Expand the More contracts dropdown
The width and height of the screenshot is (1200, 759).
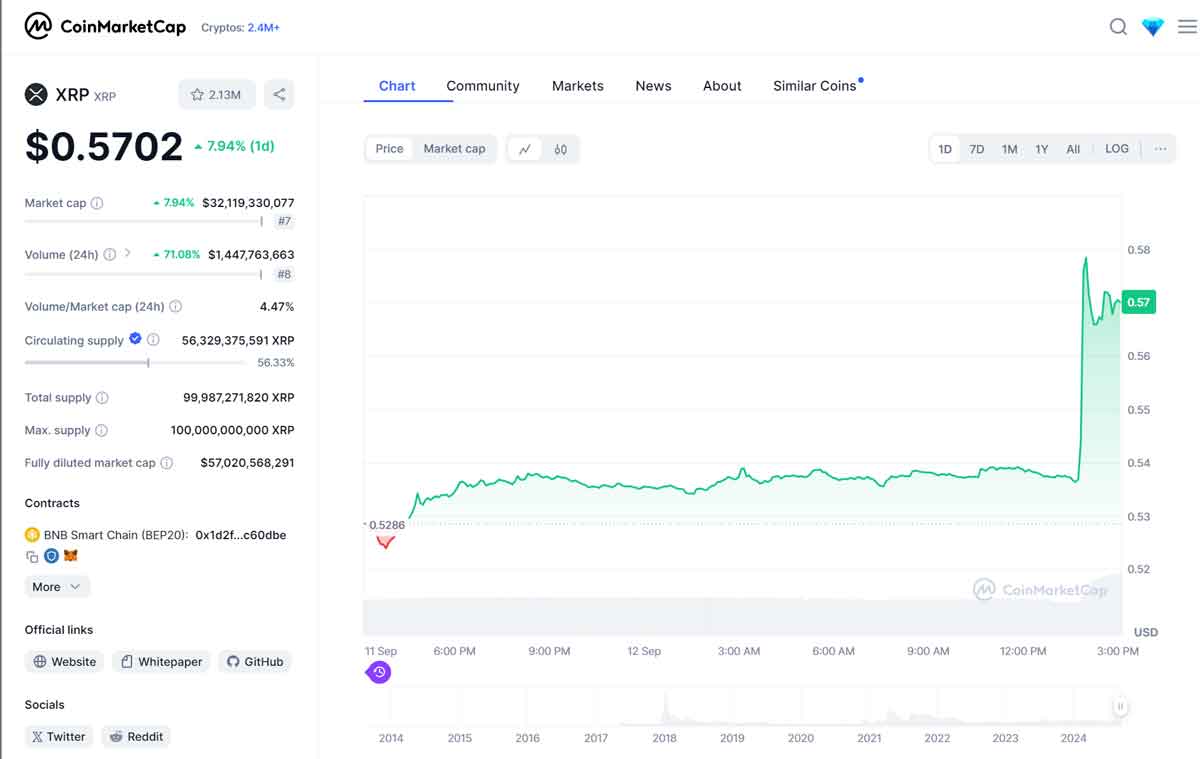[x=57, y=587]
